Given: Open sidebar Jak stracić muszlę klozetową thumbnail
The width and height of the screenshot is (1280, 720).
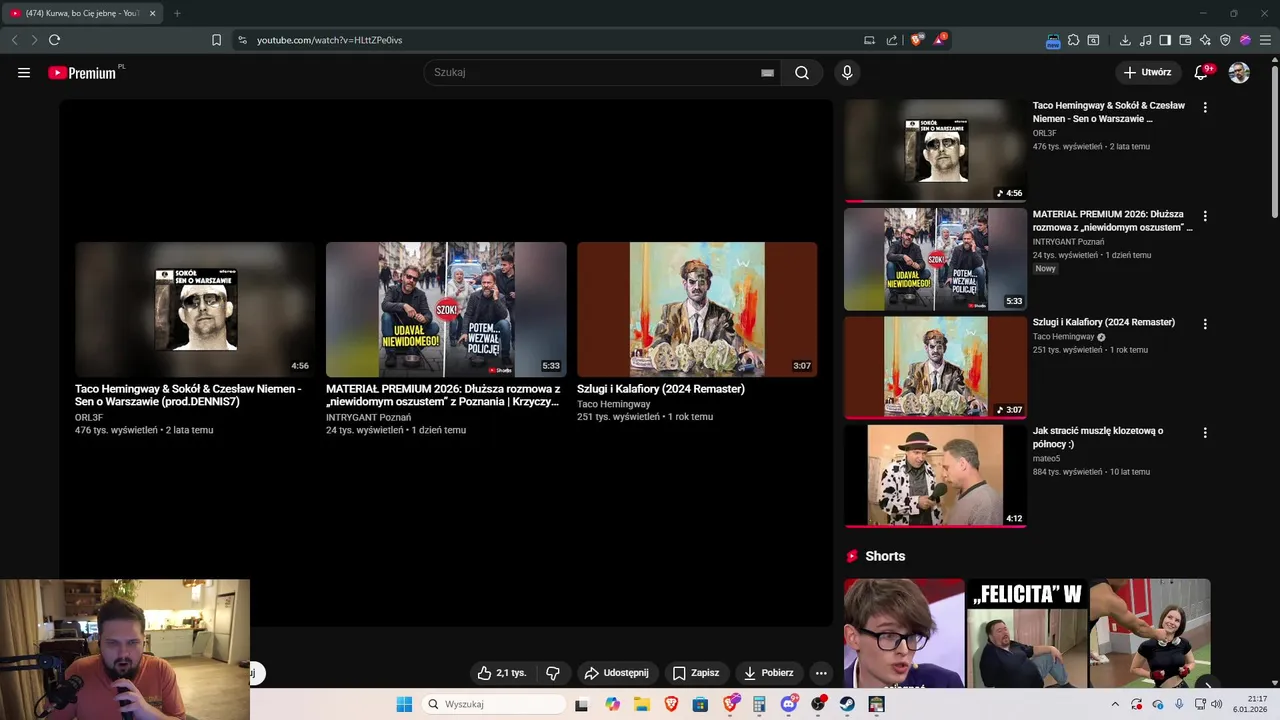Looking at the screenshot, I should pyautogui.click(x=935, y=476).
